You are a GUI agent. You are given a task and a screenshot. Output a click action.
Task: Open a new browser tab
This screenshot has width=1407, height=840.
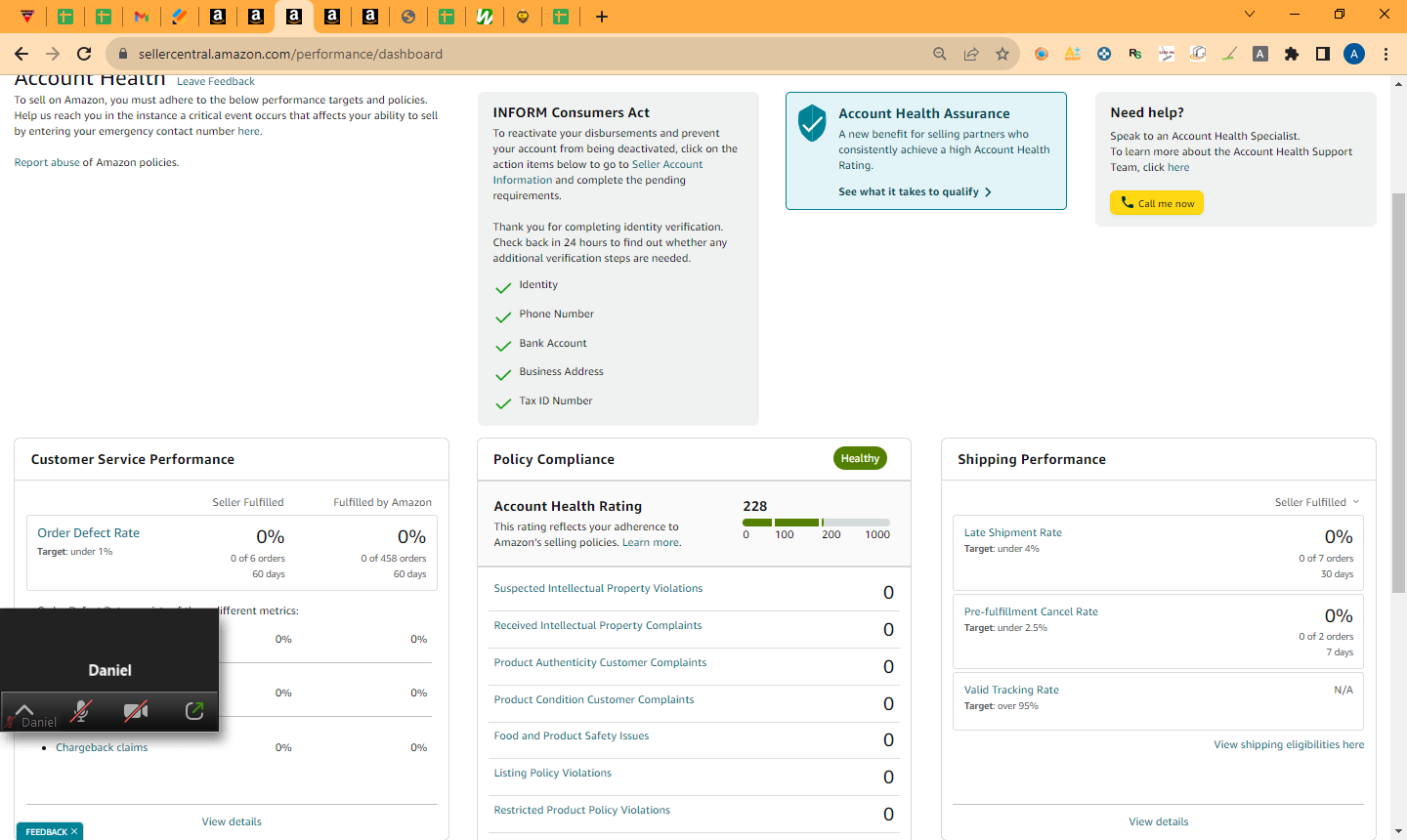[602, 16]
